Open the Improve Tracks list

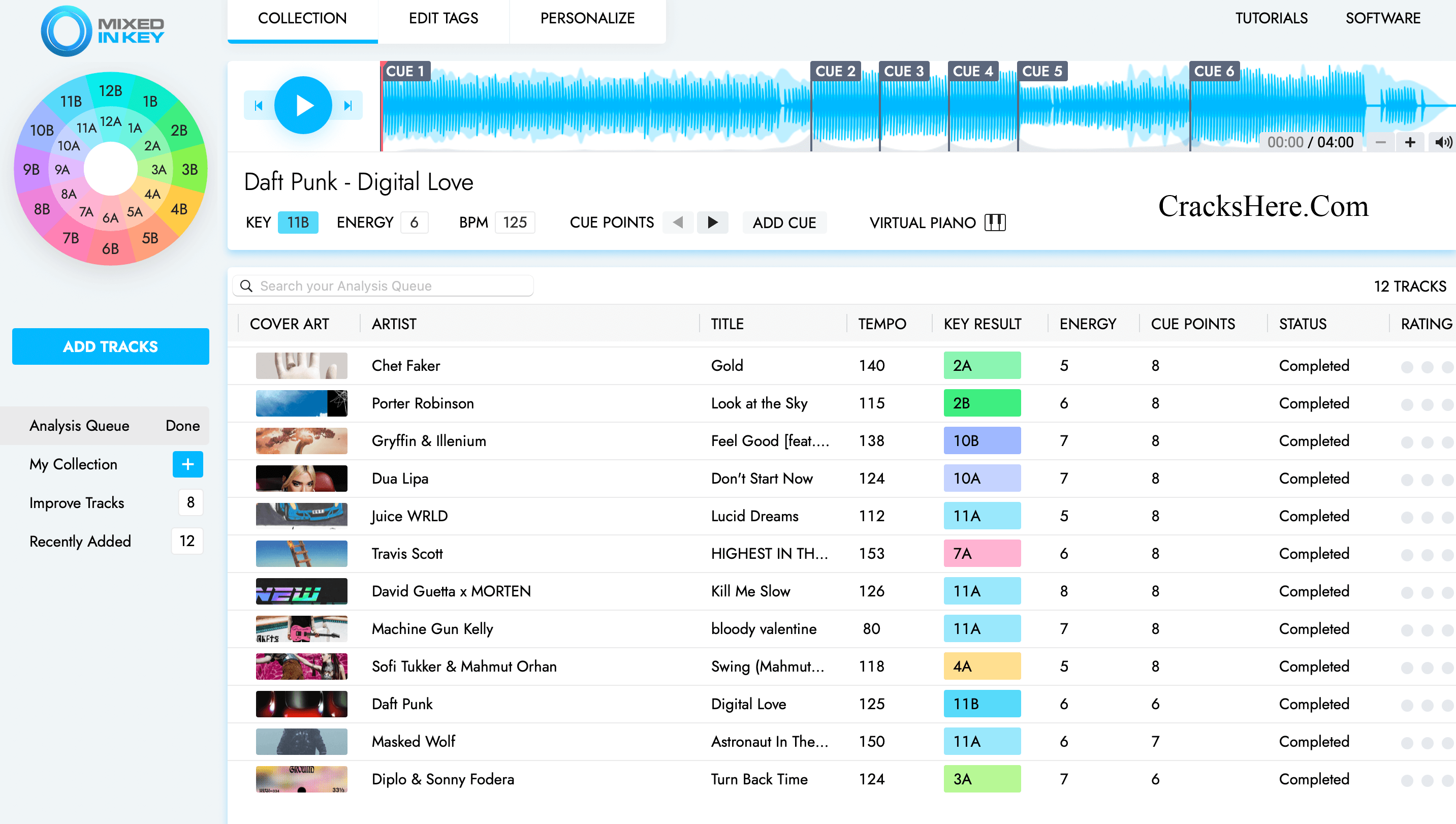pos(77,502)
